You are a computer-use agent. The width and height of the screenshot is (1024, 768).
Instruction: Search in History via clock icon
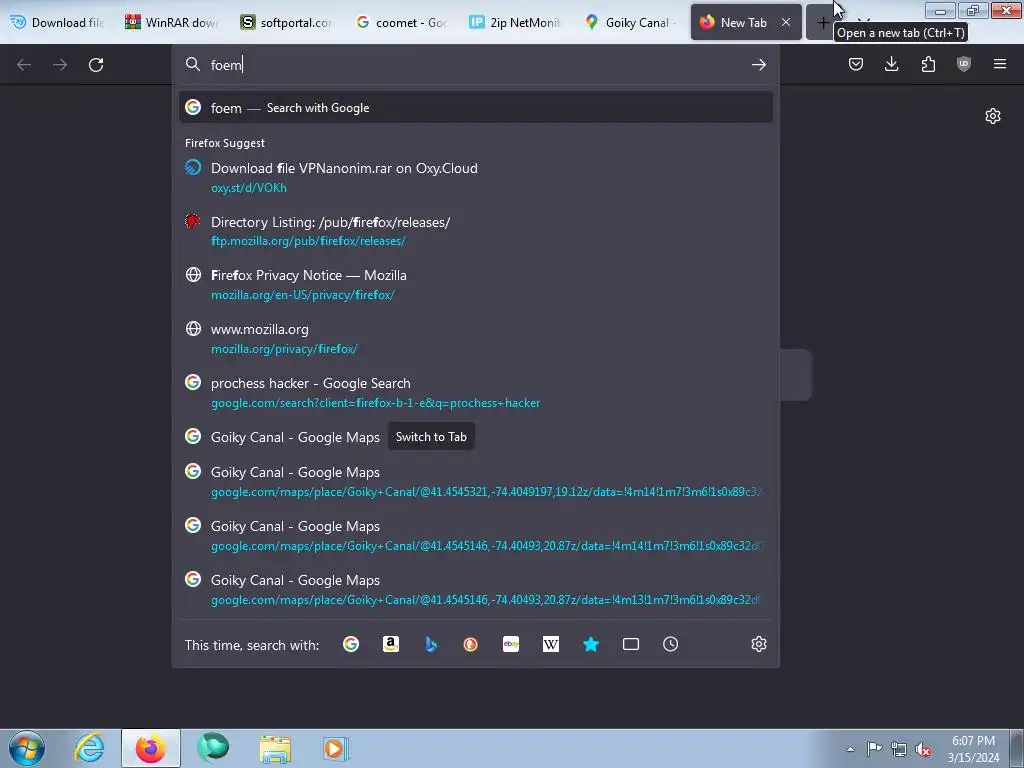(671, 645)
